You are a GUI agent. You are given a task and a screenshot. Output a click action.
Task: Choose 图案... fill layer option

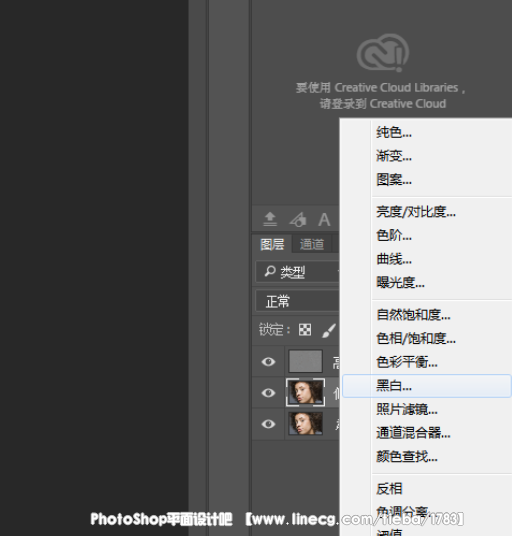tap(426, 179)
